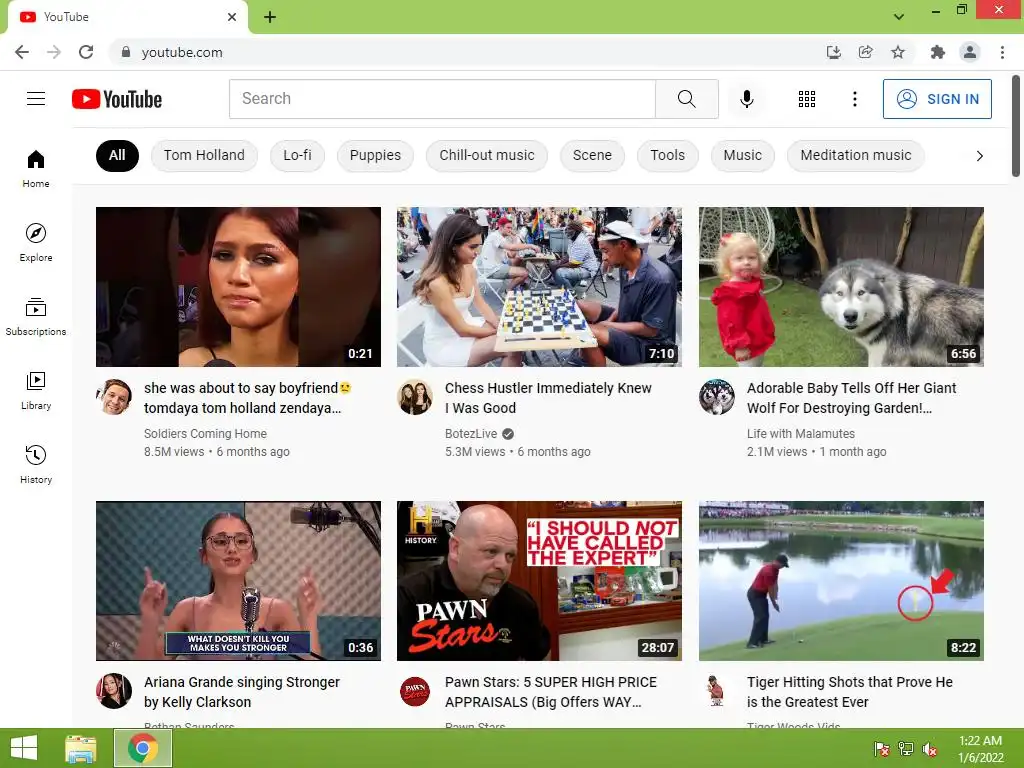Viewport: 1024px width, 768px height.
Task: Play the baby and dog 6:56 thumbnail
Action: coord(841,287)
